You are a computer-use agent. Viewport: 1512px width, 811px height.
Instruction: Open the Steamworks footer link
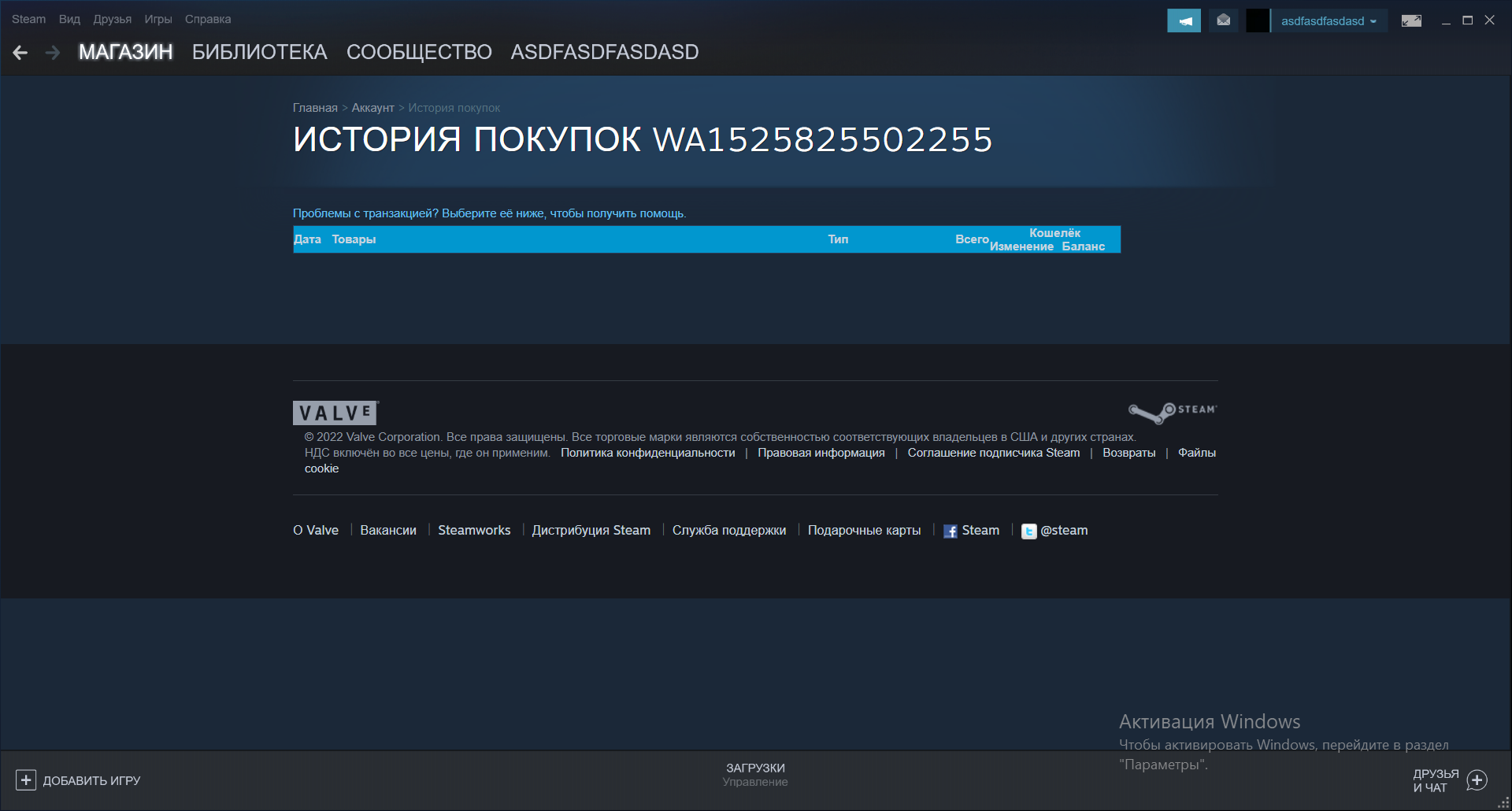pyautogui.click(x=474, y=531)
